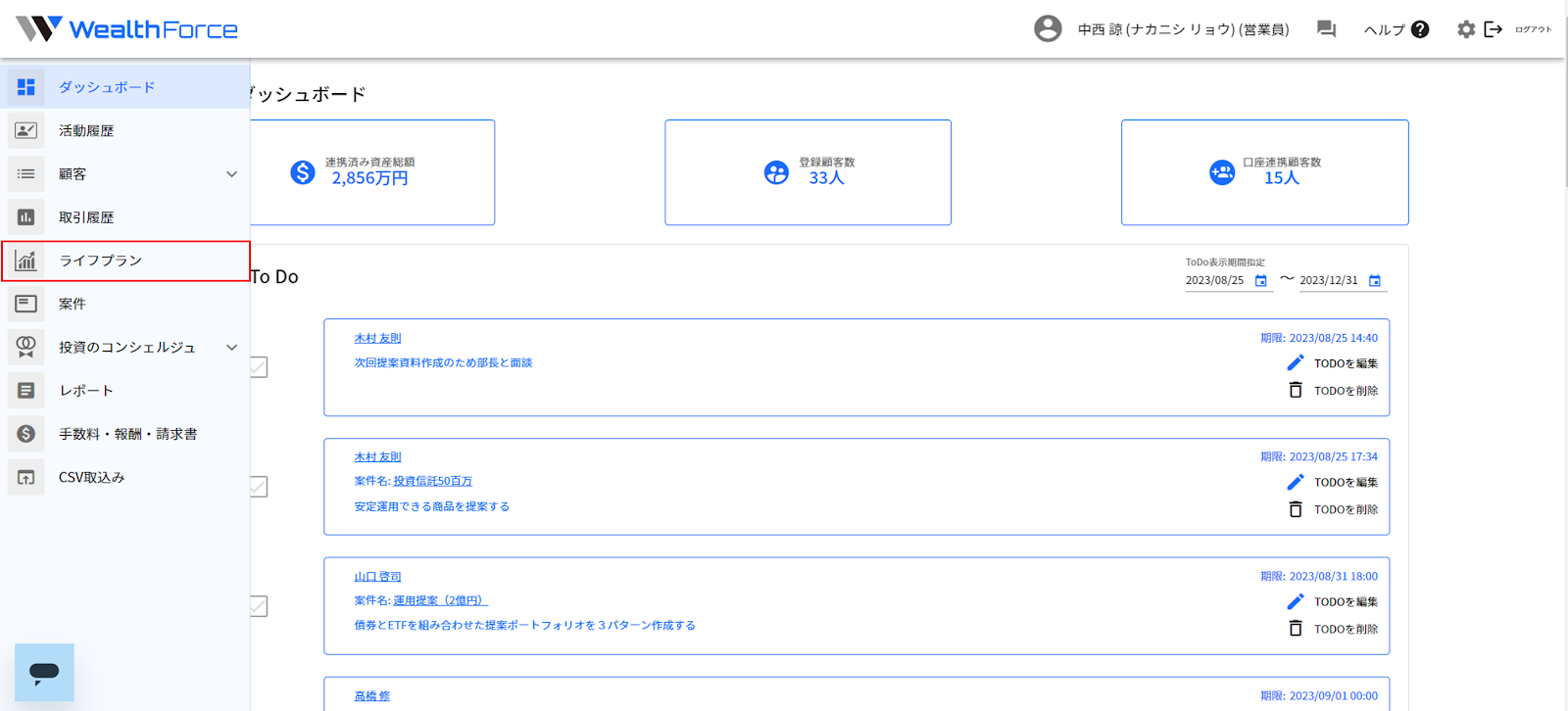This screenshot has height=711, width=1568.
Task: Click trash icon on 次回提案資料作成 todo
Action: point(1296,391)
